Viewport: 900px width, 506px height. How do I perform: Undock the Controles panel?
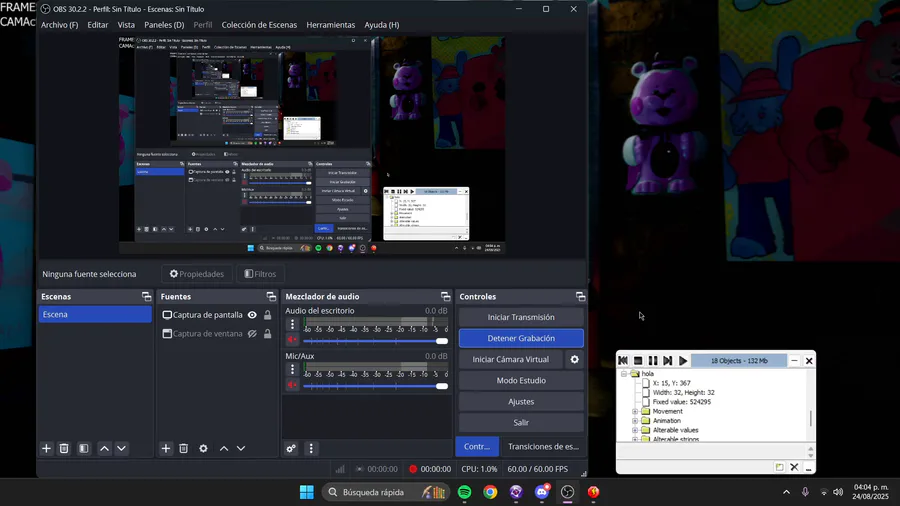tap(580, 297)
